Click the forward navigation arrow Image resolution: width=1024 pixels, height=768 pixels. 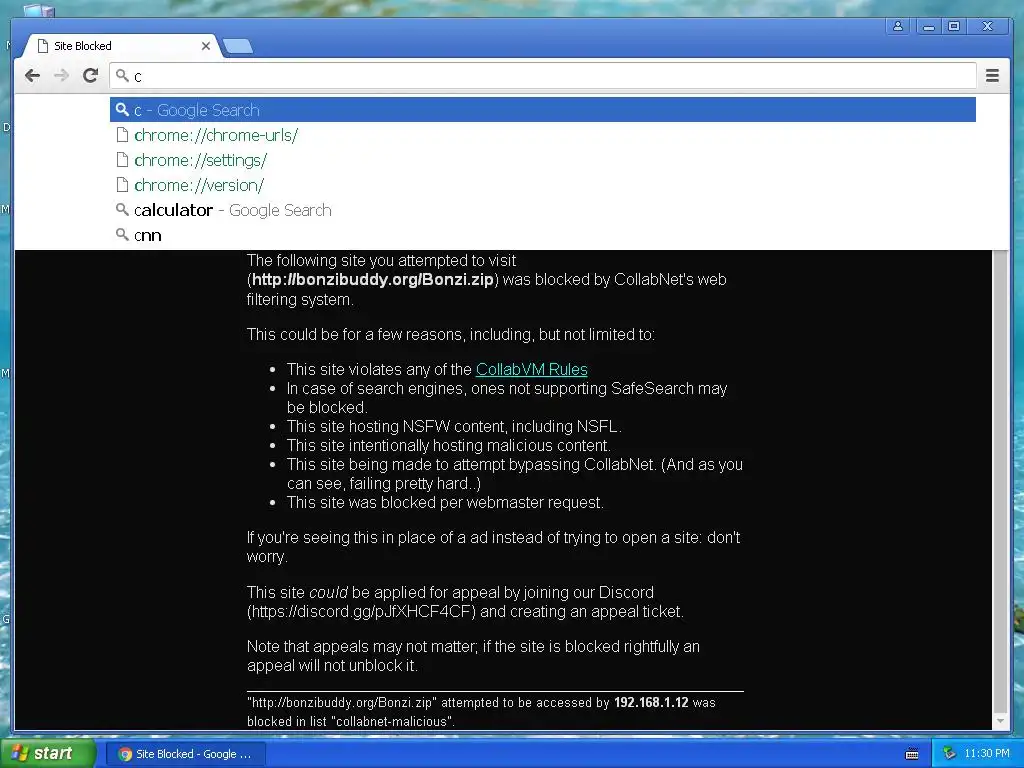61,76
